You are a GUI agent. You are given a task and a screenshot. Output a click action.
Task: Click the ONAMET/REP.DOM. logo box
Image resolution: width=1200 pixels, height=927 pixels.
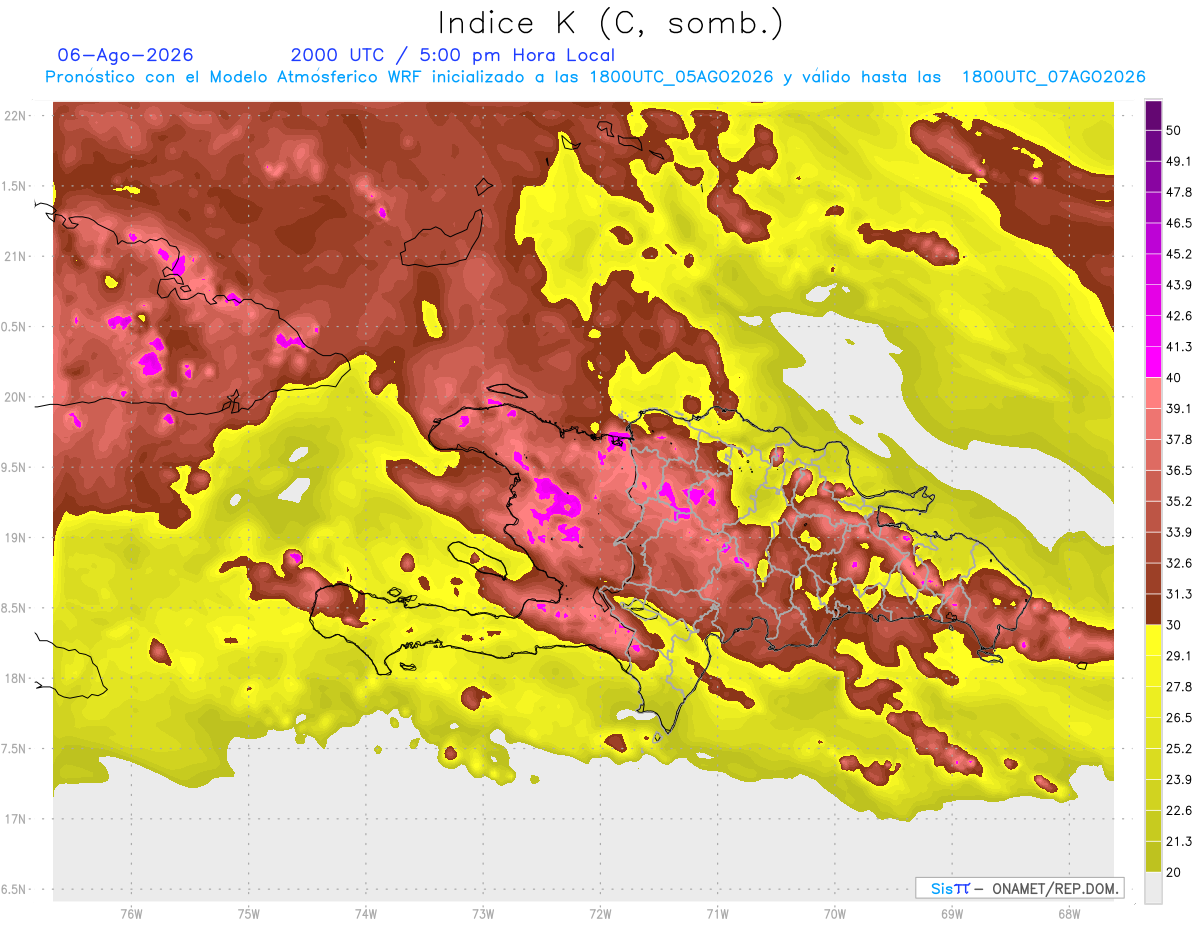pyautogui.click(x=1019, y=888)
